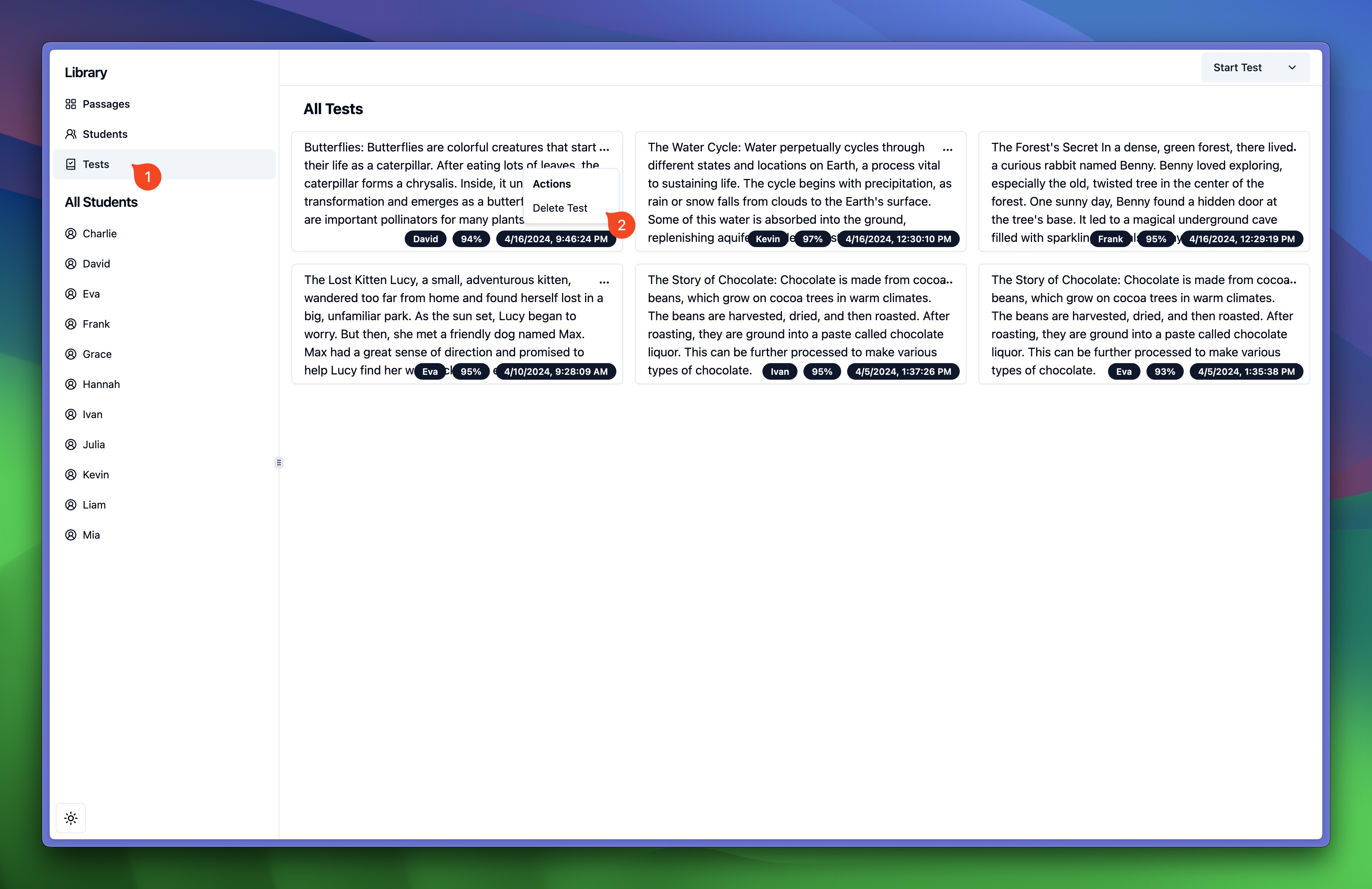This screenshot has height=889, width=1372.
Task: Select Actions from context menu
Action: pyautogui.click(x=551, y=183)
